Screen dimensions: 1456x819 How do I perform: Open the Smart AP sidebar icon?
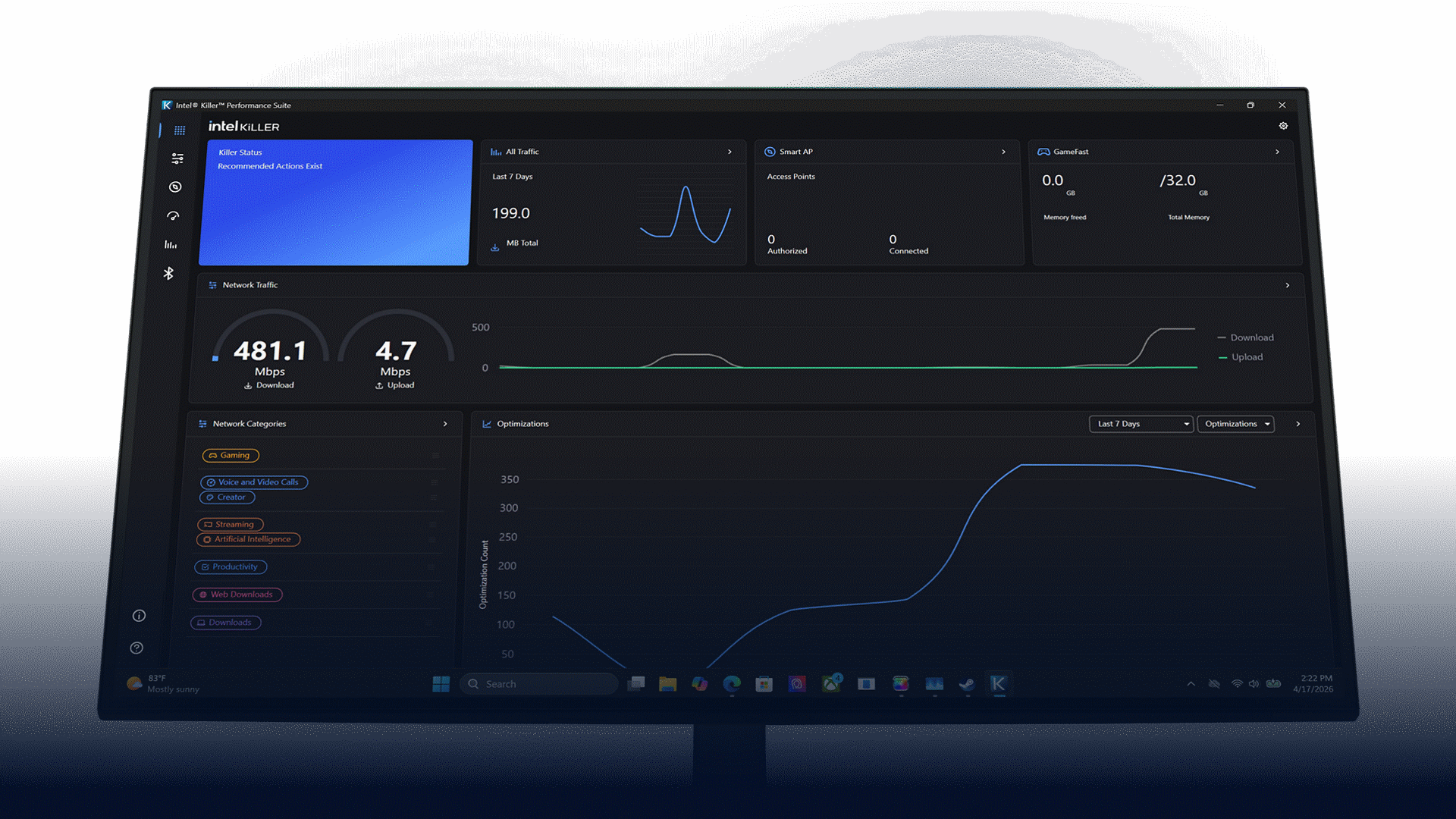[x=175, y=187]
